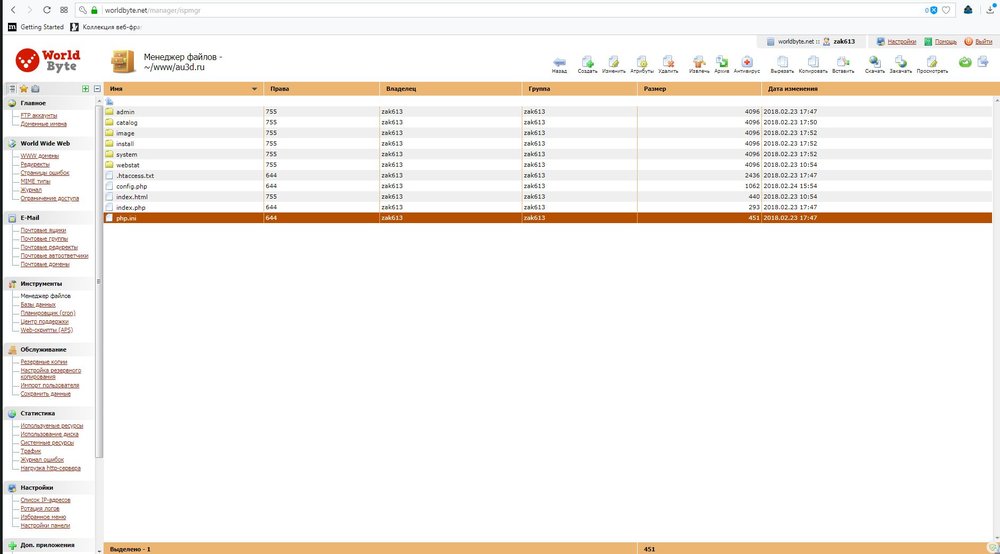Open the FTP аккаунты link
This screenshot has width=1000, height=554.
[39, 115]
